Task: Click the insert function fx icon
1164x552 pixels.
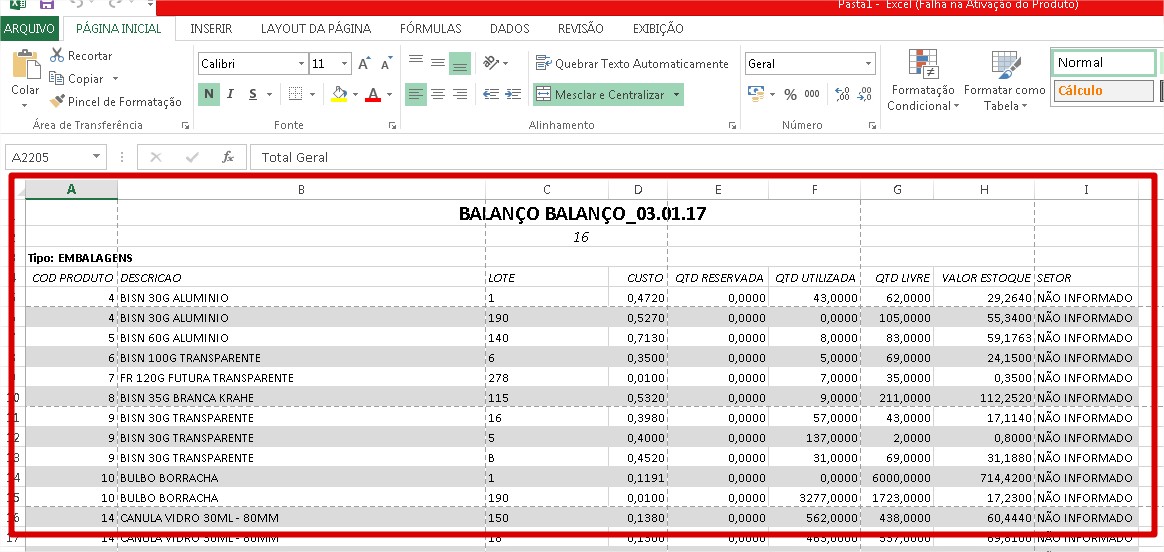Action: tap(228, 158)
